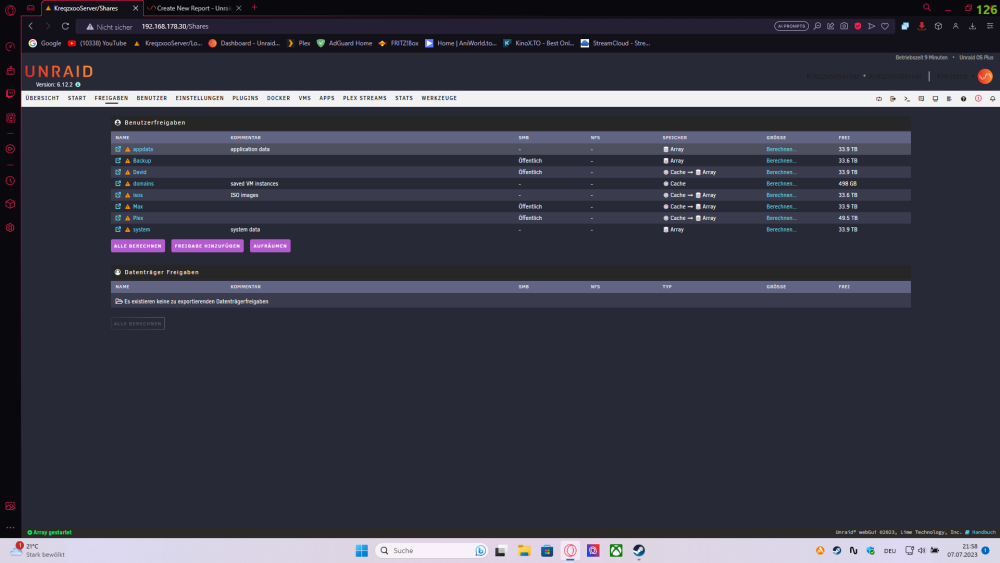This screenshot has height=563, width=1000.
Task: Open File Explorer from the taskbar
Action: point(524,550)
